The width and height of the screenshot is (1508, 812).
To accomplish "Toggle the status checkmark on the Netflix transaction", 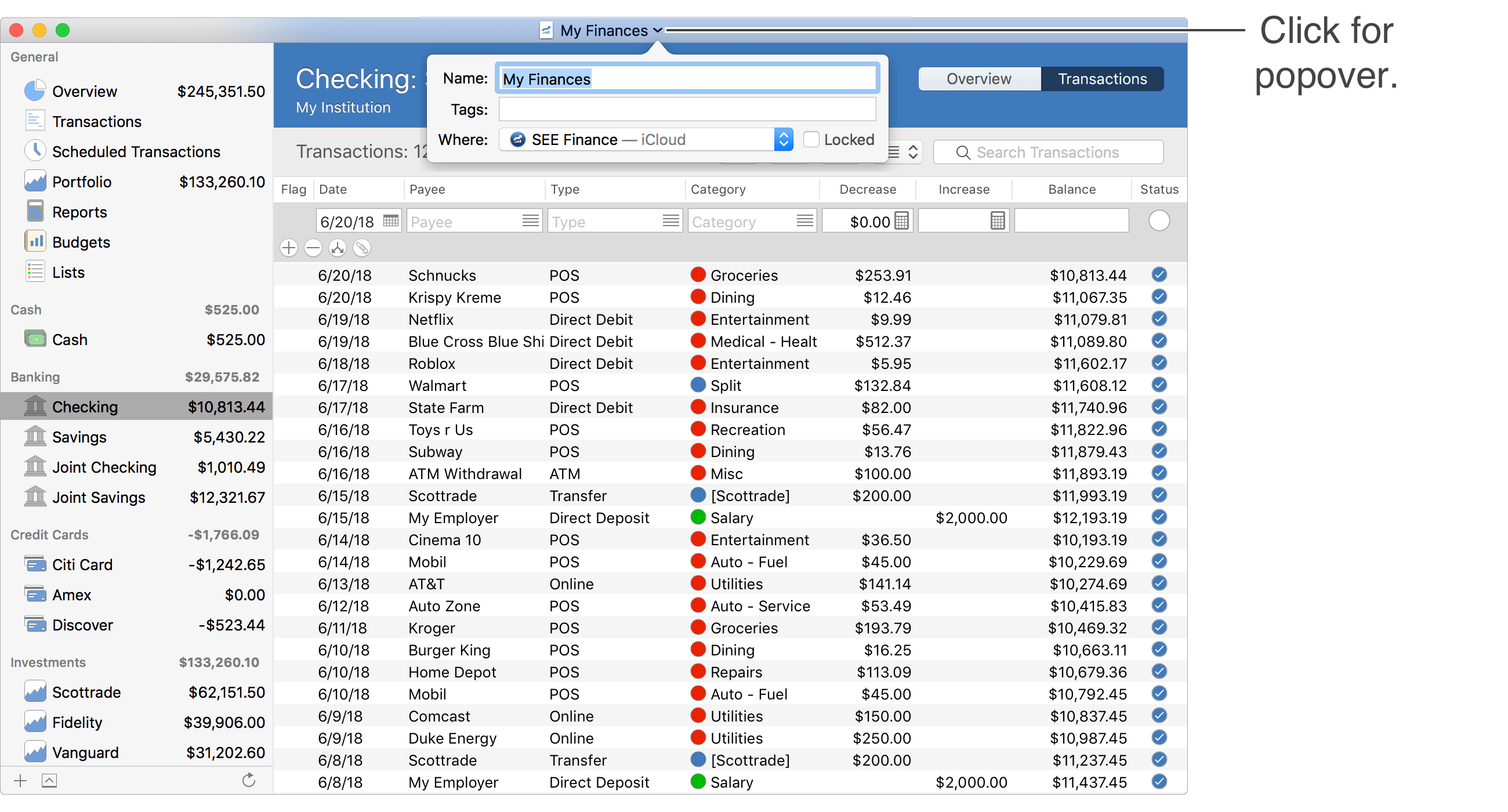I will (x=1159, y=319).
